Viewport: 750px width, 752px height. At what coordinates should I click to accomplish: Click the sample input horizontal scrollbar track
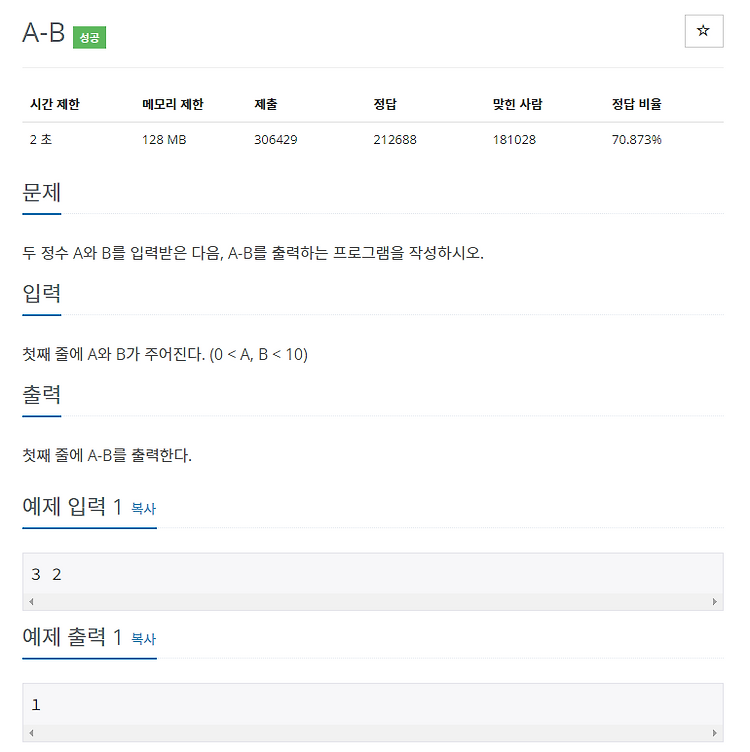click(373, 601)
